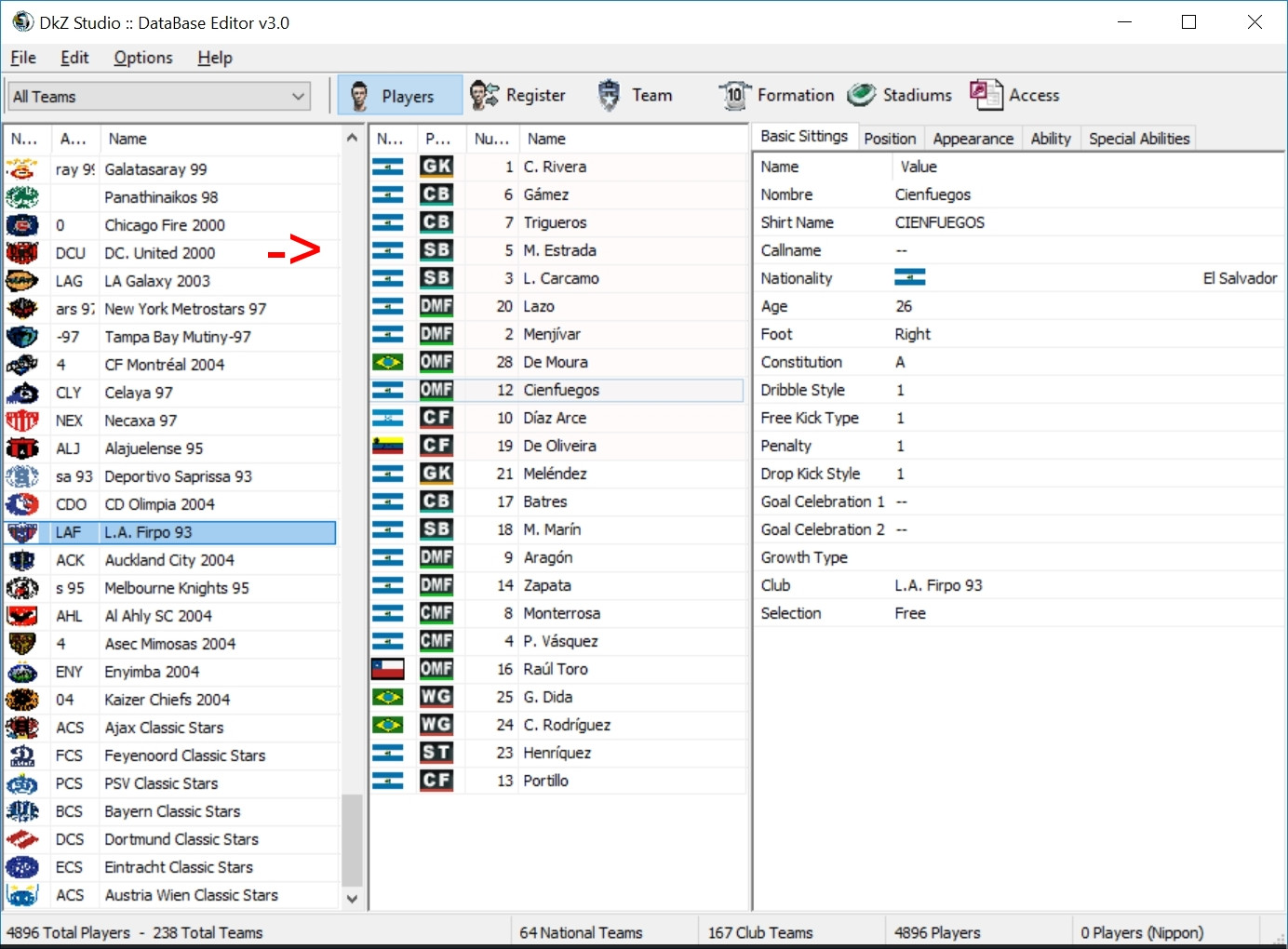Open the Access section in the toolbar

point(1014,95)
